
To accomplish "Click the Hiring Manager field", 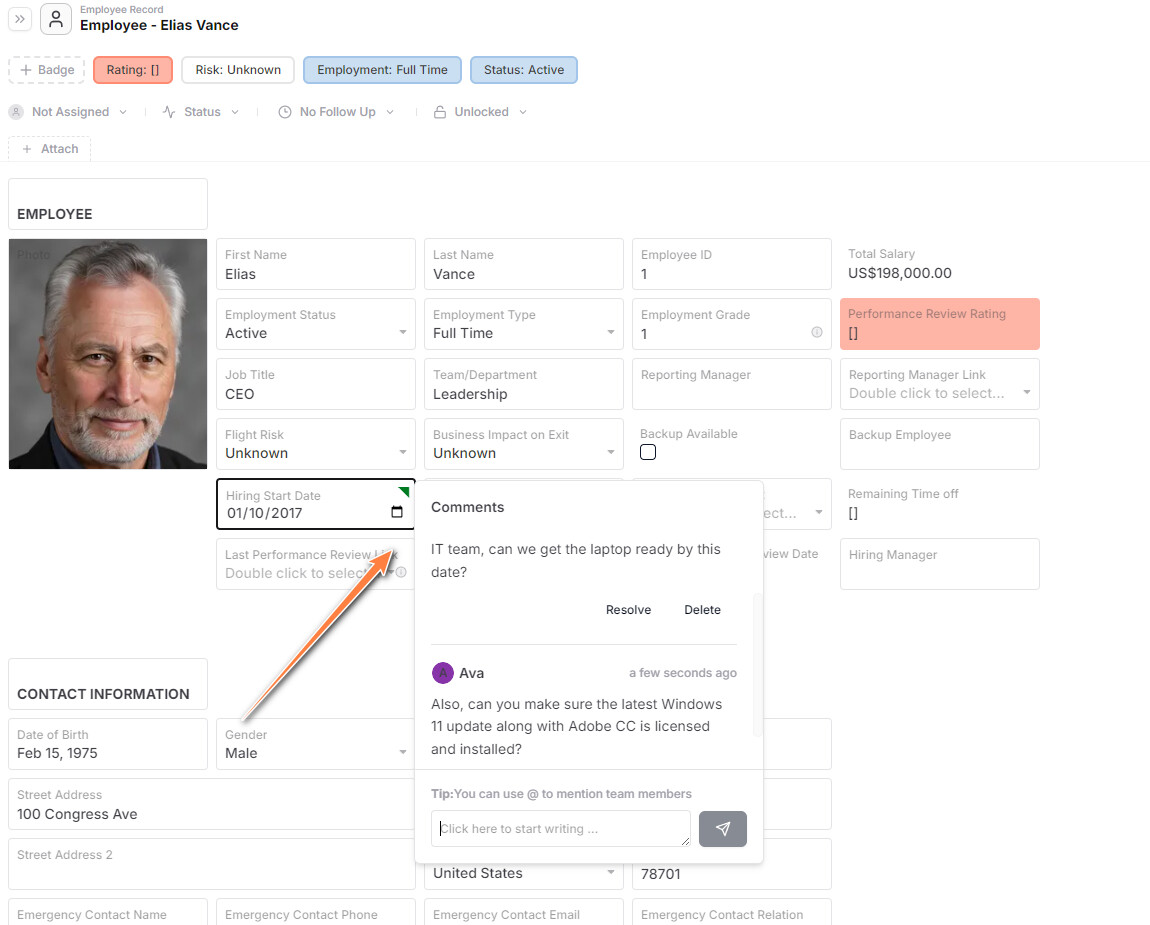I will 940,564.
